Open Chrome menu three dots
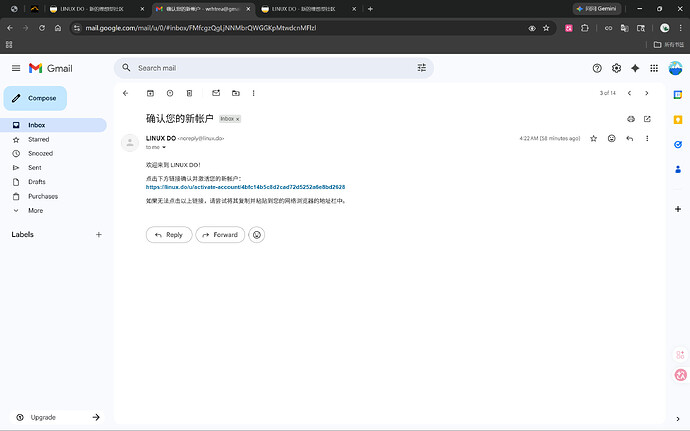 coord(681,28)
